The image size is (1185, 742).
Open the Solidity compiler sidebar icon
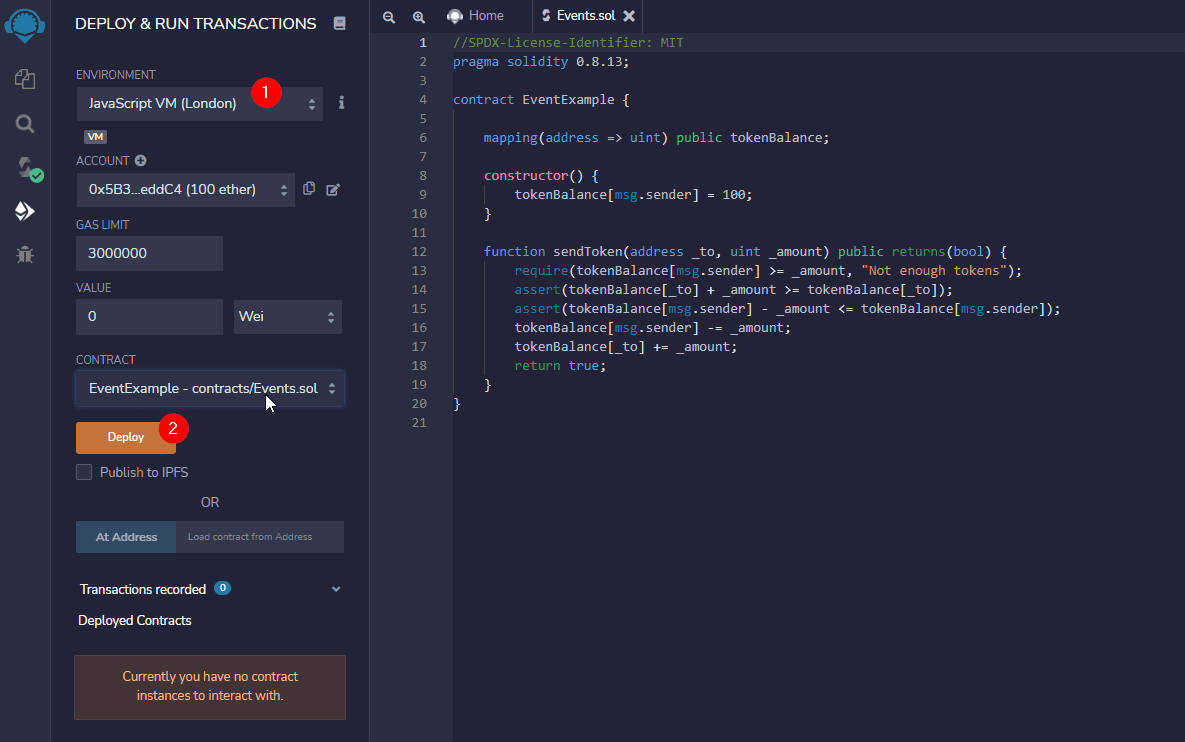click(29, 168)
